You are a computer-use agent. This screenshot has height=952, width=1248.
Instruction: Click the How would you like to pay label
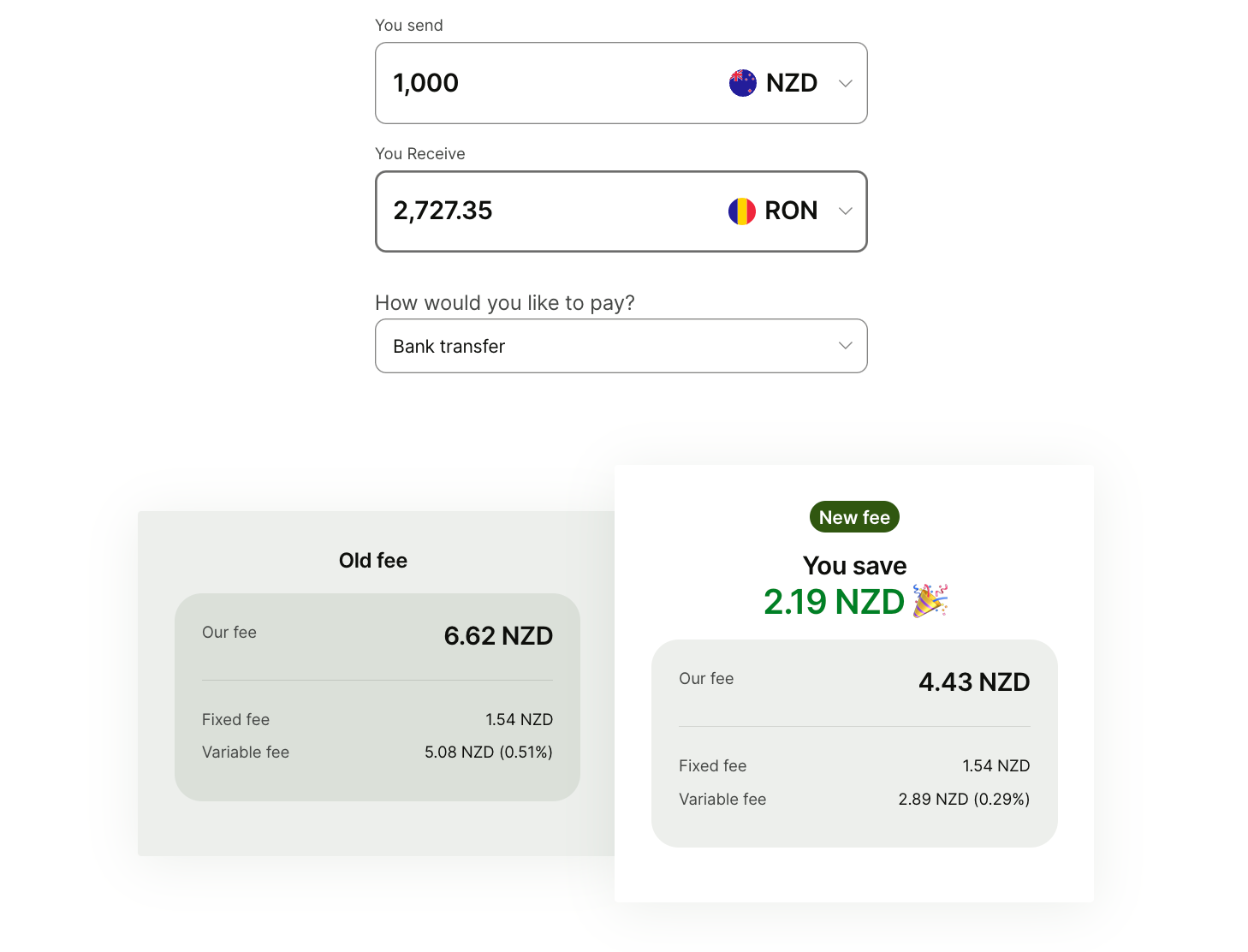505,303
